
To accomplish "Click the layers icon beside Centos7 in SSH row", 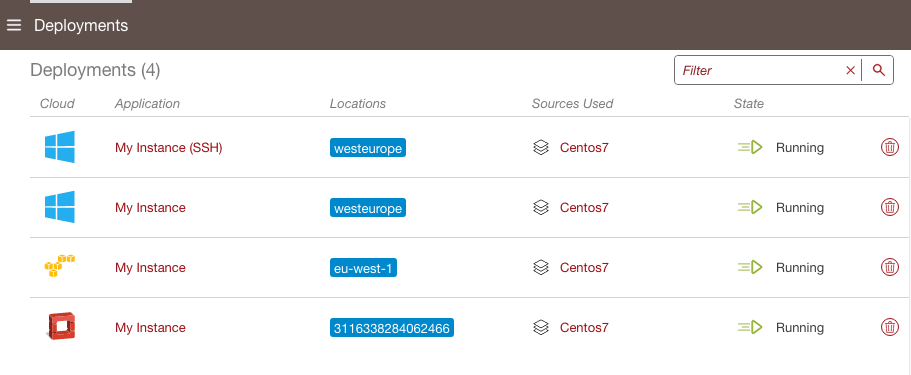I will 541,148.
